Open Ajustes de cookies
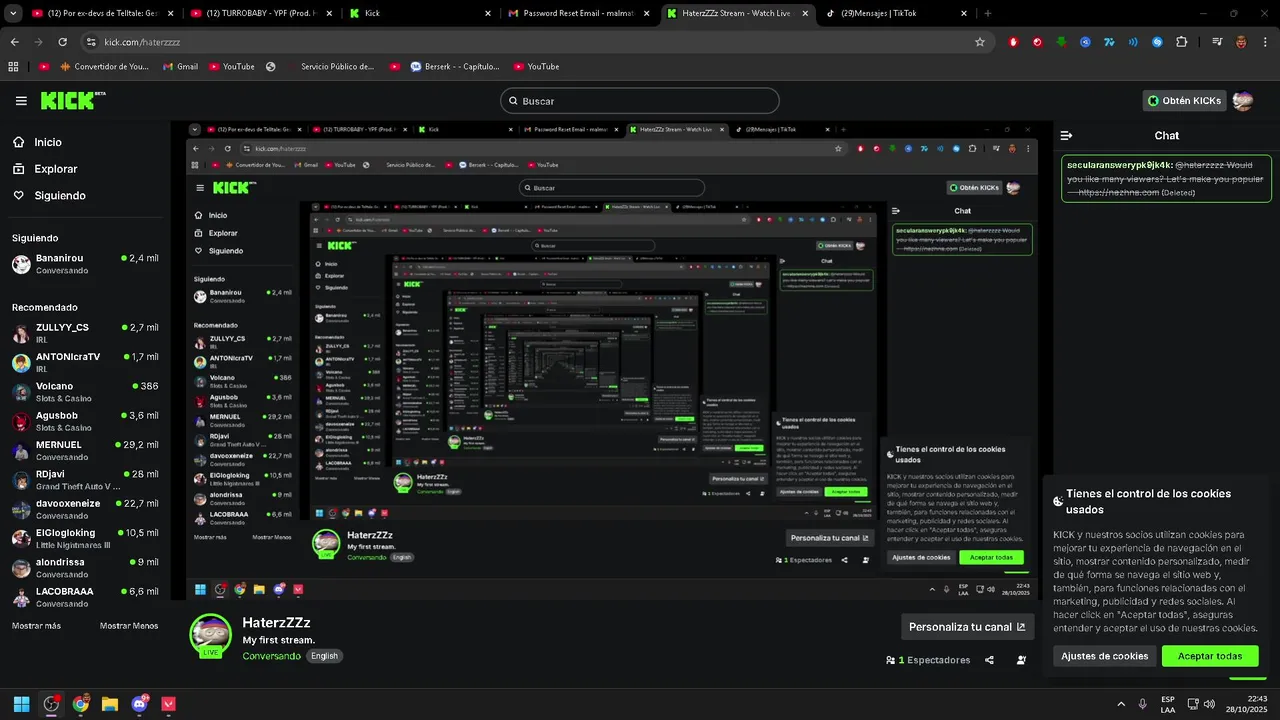This screenshot has width=1280, height=720. pos(1104,656)
